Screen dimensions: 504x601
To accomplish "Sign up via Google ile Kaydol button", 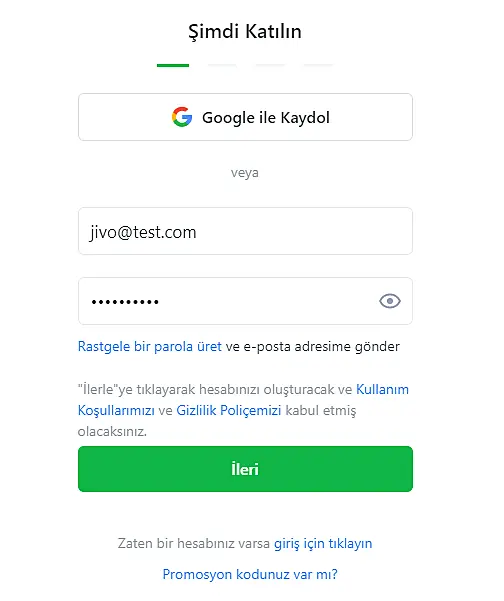I will point(245,117).
